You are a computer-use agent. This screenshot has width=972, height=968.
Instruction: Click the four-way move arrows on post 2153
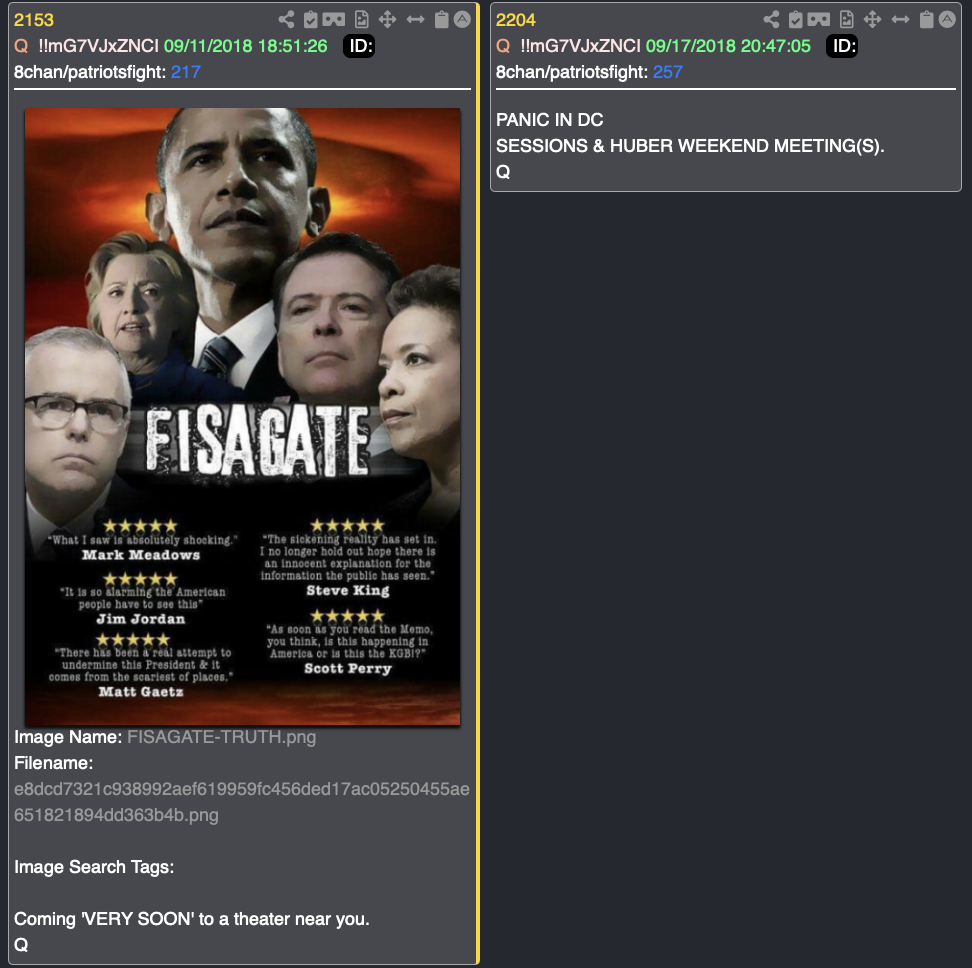(387, 20)
